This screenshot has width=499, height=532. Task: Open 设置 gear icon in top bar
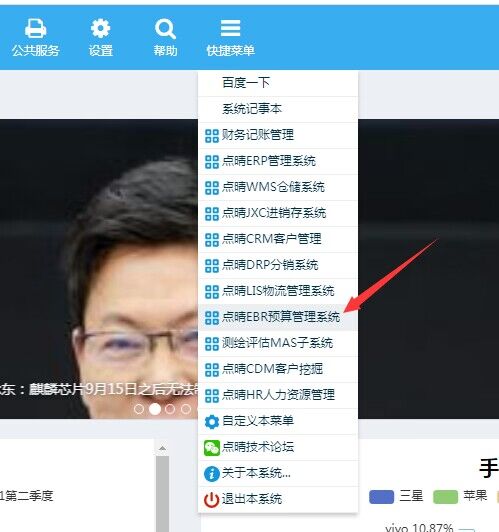coord(100,28)
